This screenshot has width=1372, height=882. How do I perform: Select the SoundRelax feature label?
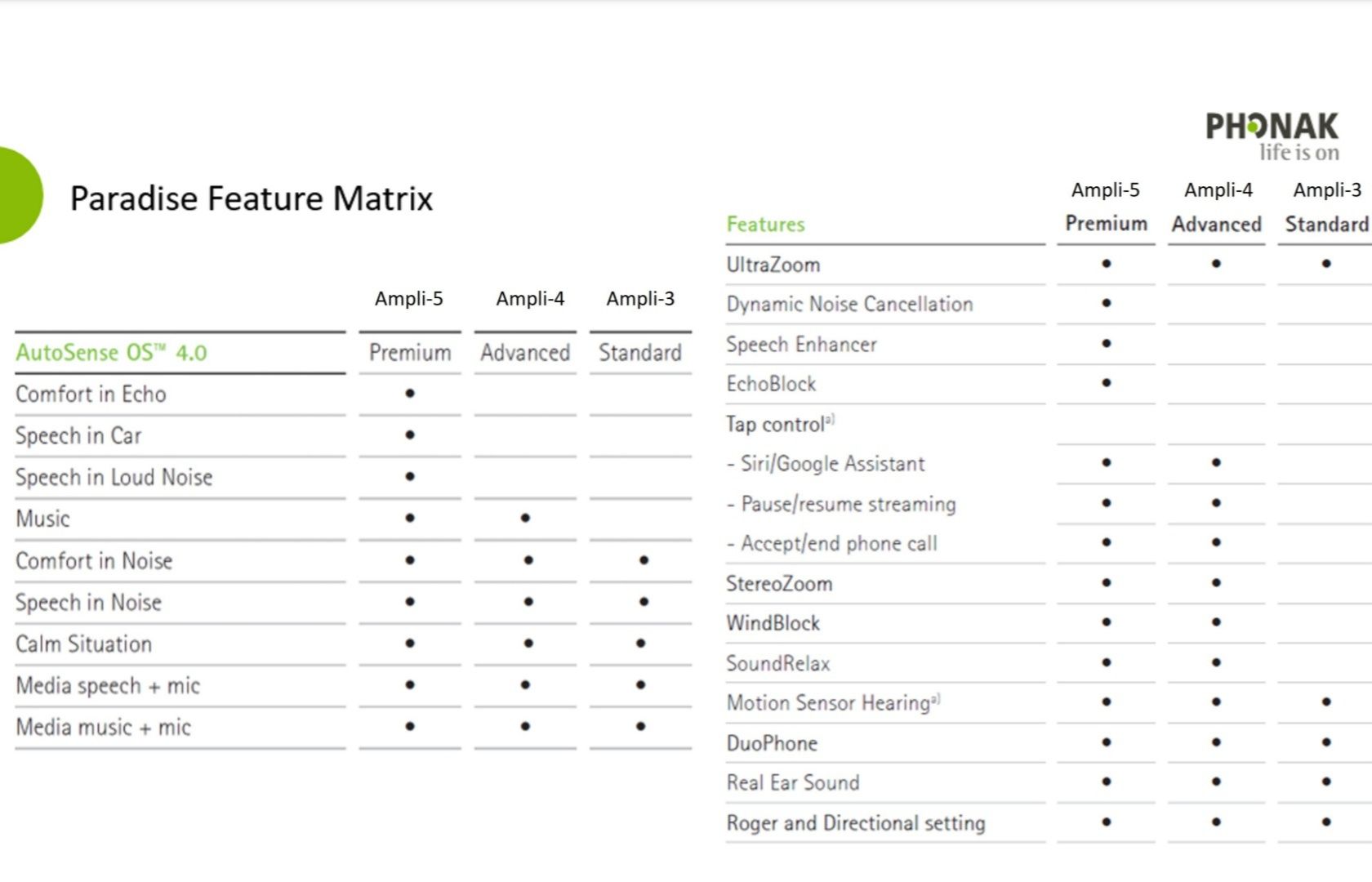pos(778,663)
